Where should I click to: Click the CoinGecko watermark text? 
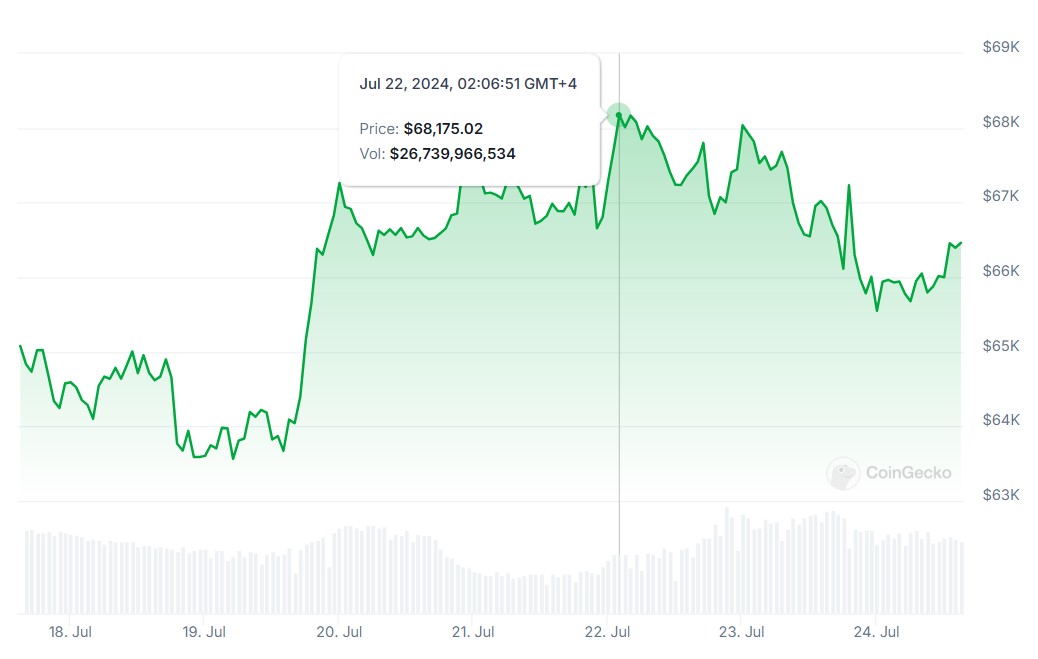click(x=908, y=473)
